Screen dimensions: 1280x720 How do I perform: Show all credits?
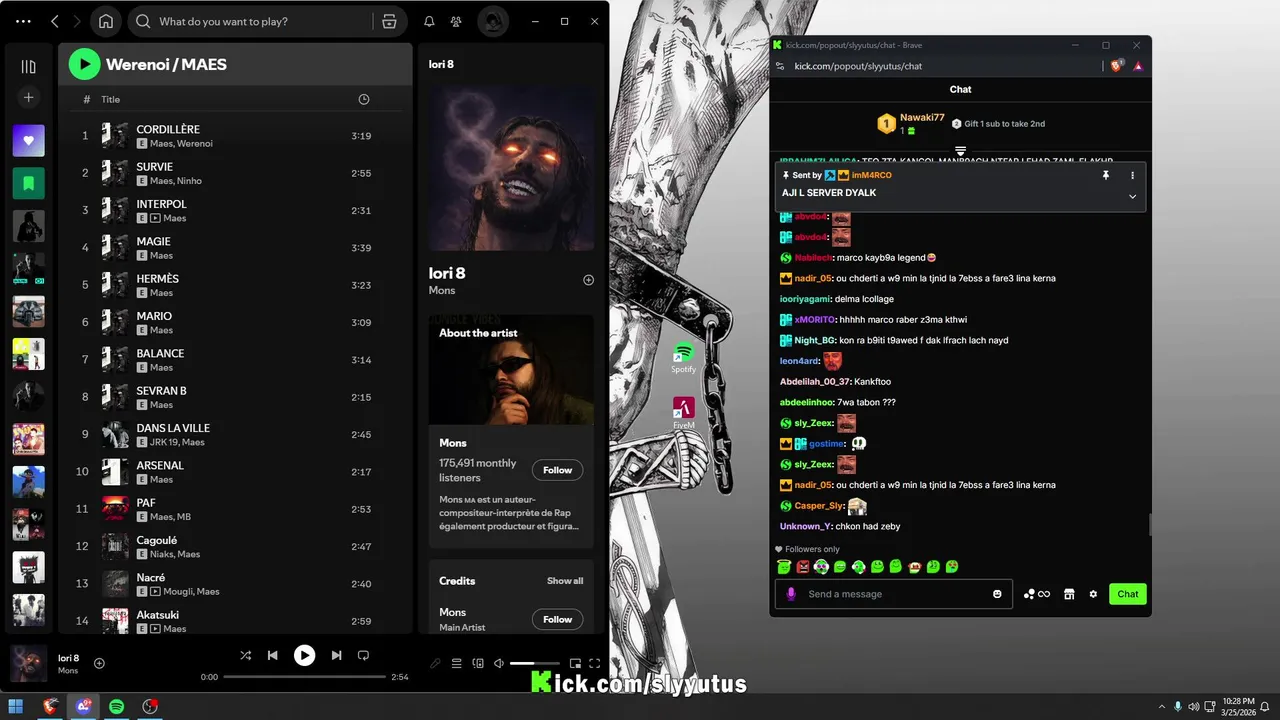coord(565,581)
